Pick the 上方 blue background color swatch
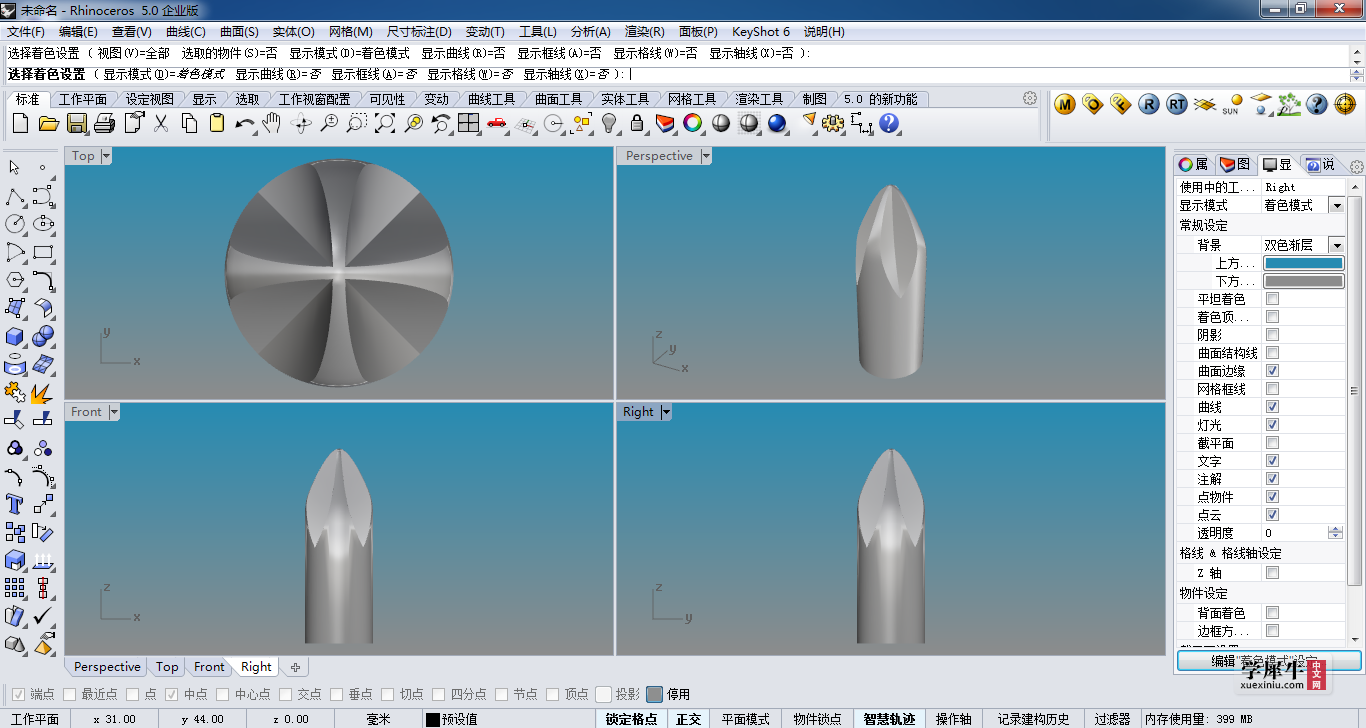 pyautogui.click(x=1304, y=263)
